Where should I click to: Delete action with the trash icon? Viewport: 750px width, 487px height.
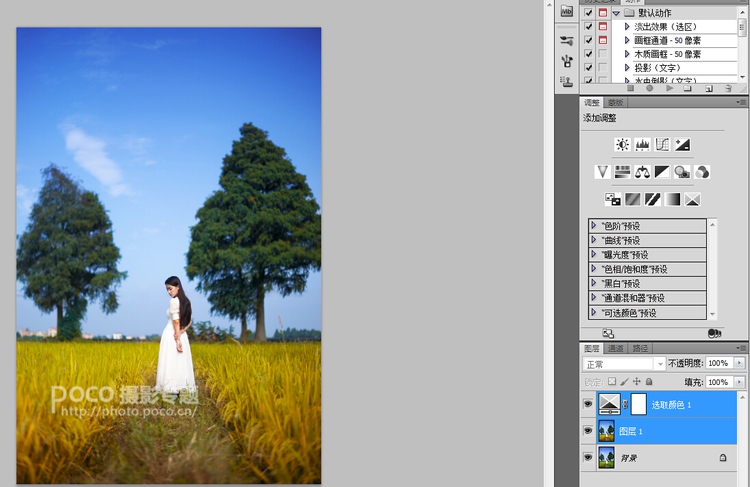tap(728, 89)
